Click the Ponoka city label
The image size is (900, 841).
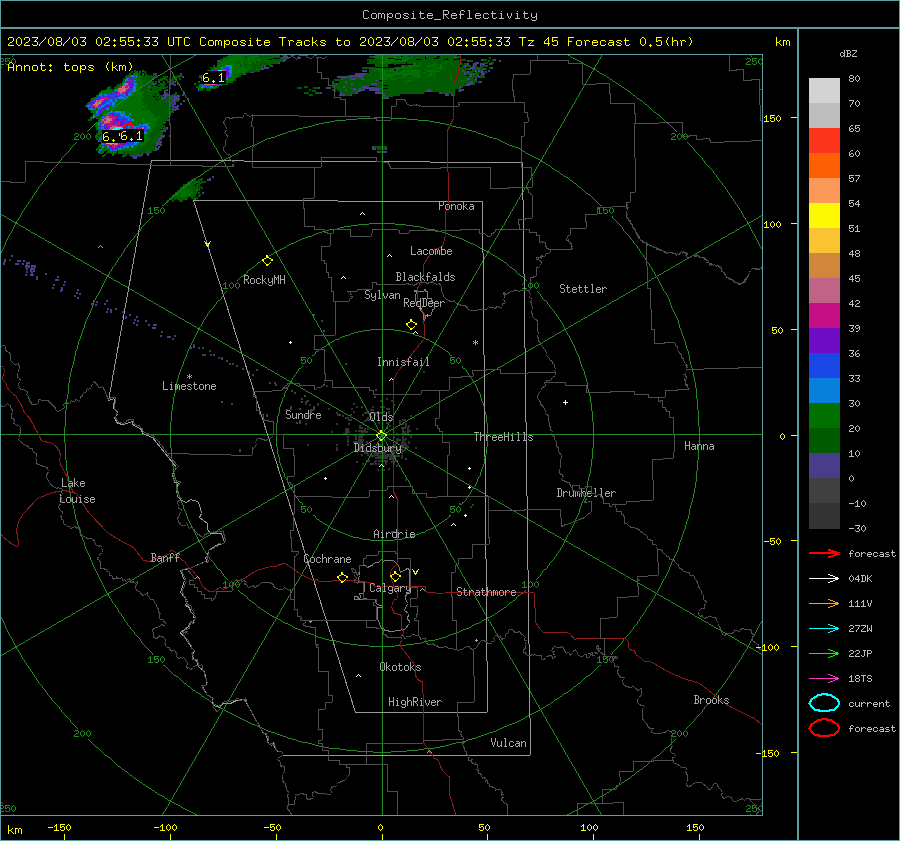coord(456,206)
